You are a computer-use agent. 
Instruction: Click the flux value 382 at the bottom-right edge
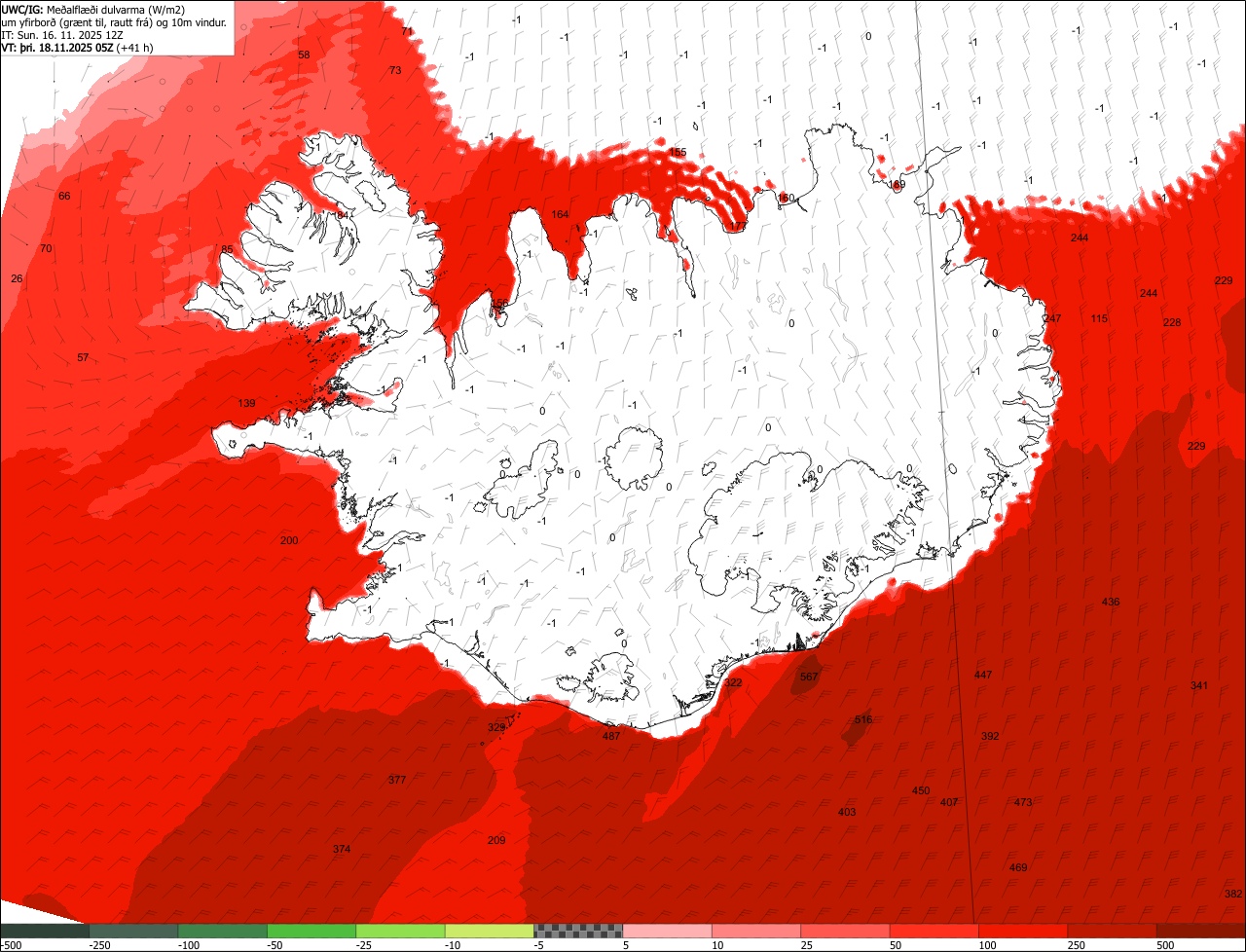pos(1233,894)
